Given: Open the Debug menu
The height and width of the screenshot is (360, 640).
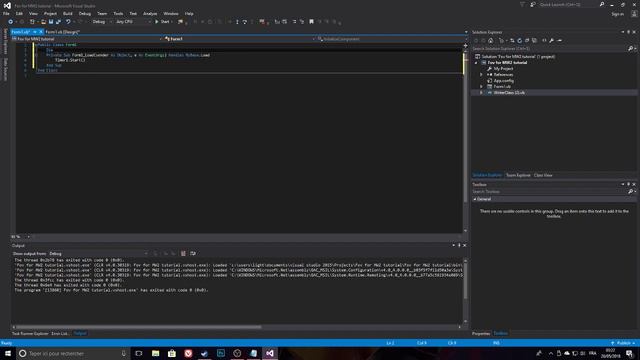Looking at the screenshot, I should (85, 13).
